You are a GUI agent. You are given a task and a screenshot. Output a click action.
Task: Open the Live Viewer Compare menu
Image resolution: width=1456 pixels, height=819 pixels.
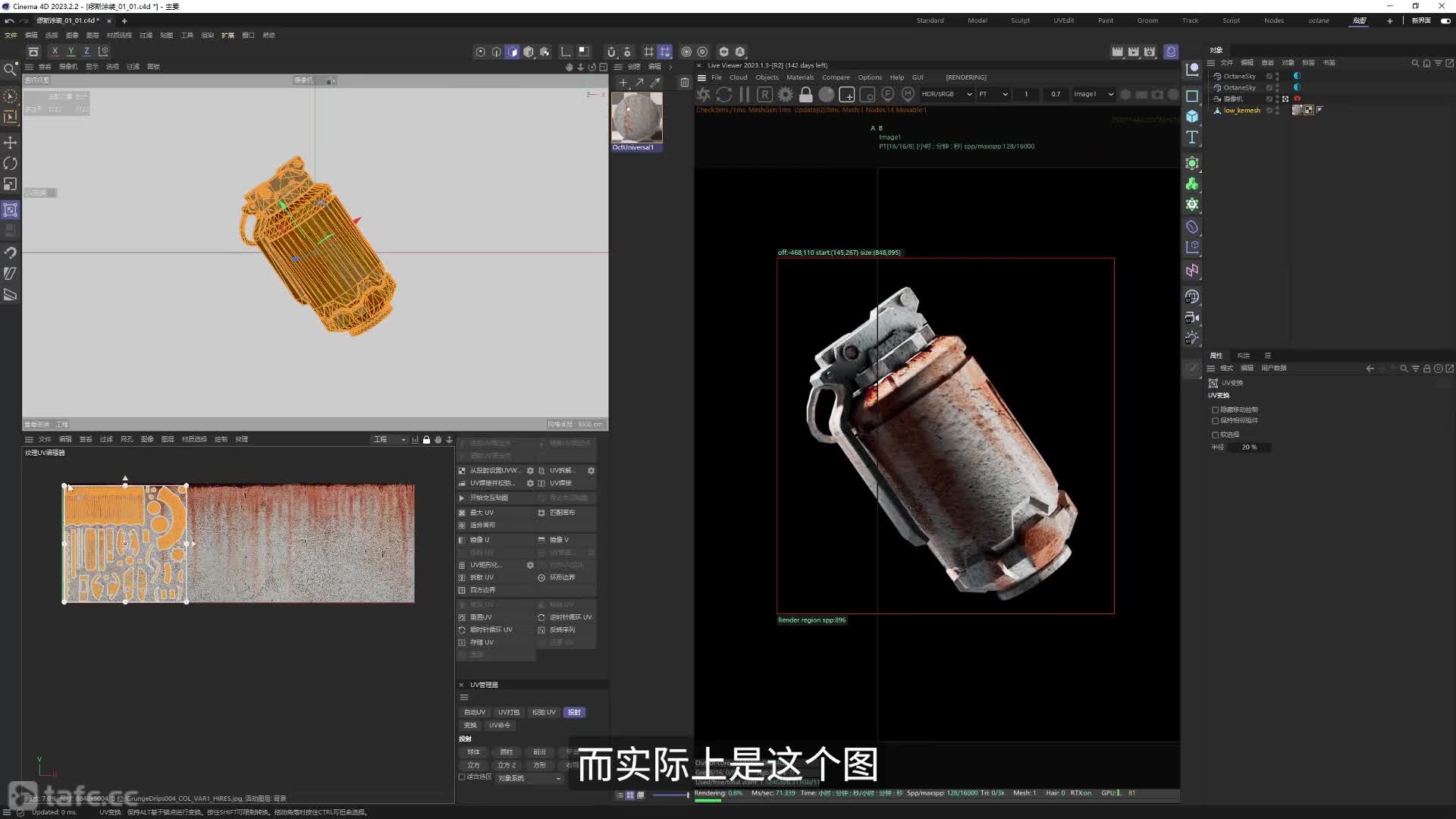point(836,77)
